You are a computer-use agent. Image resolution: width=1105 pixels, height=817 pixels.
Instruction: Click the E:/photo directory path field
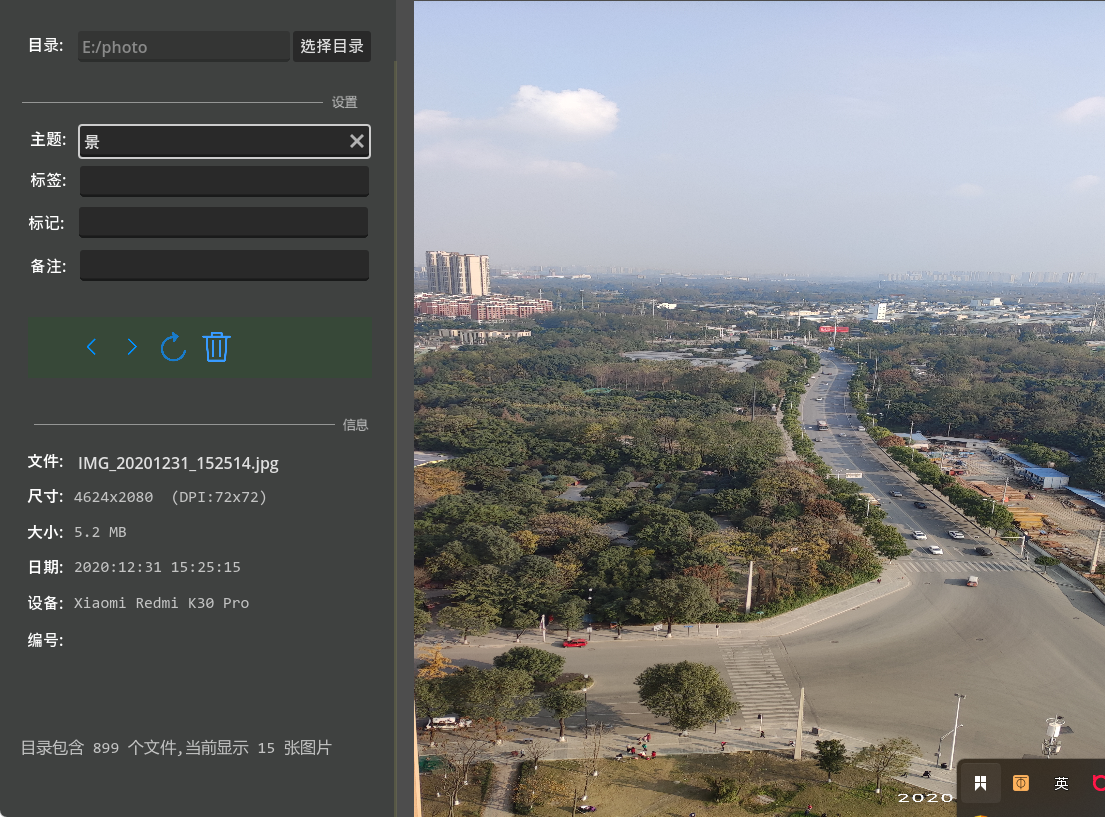coord(183,47)
